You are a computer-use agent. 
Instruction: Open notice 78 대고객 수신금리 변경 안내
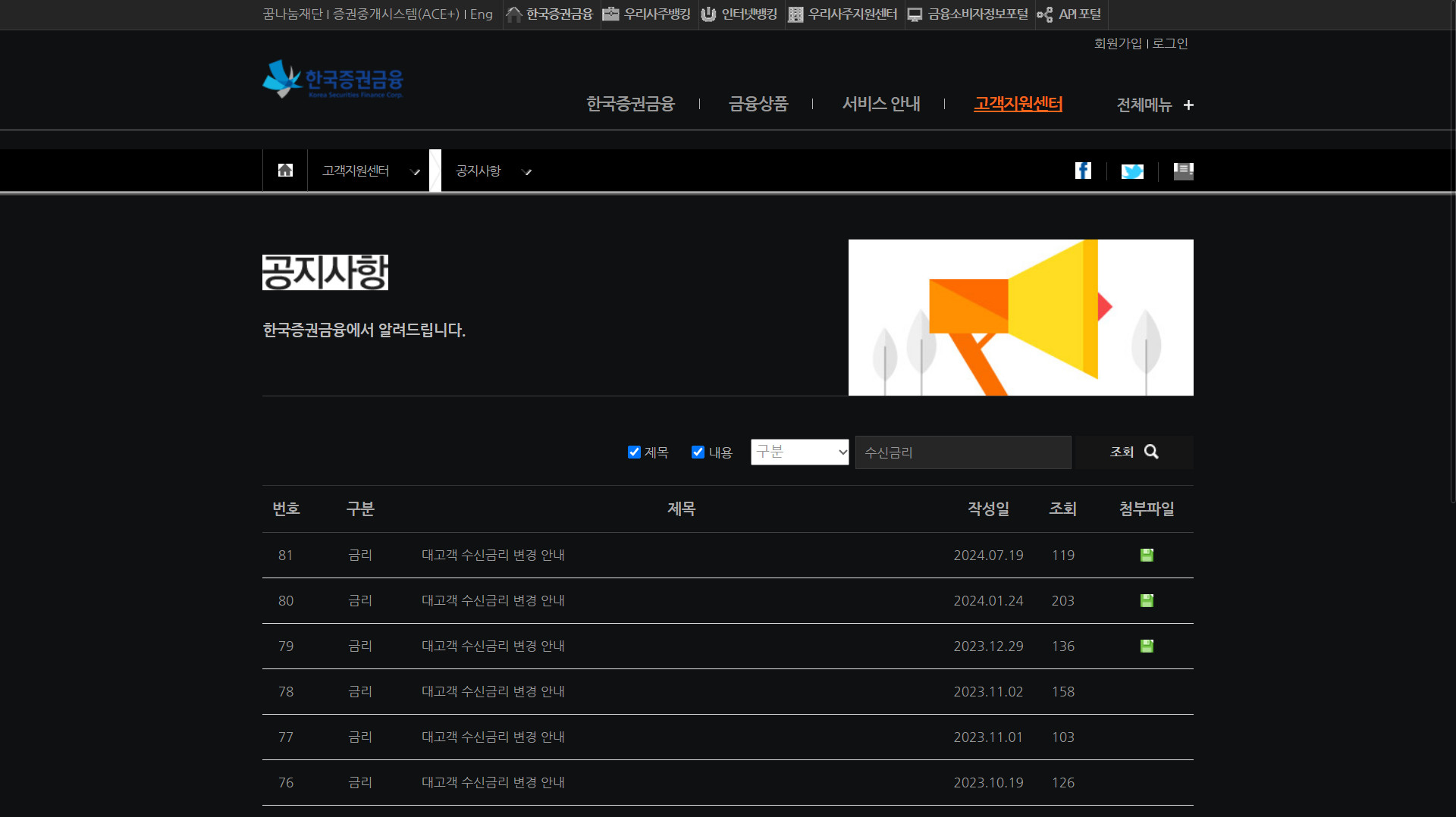coord(493,692)
